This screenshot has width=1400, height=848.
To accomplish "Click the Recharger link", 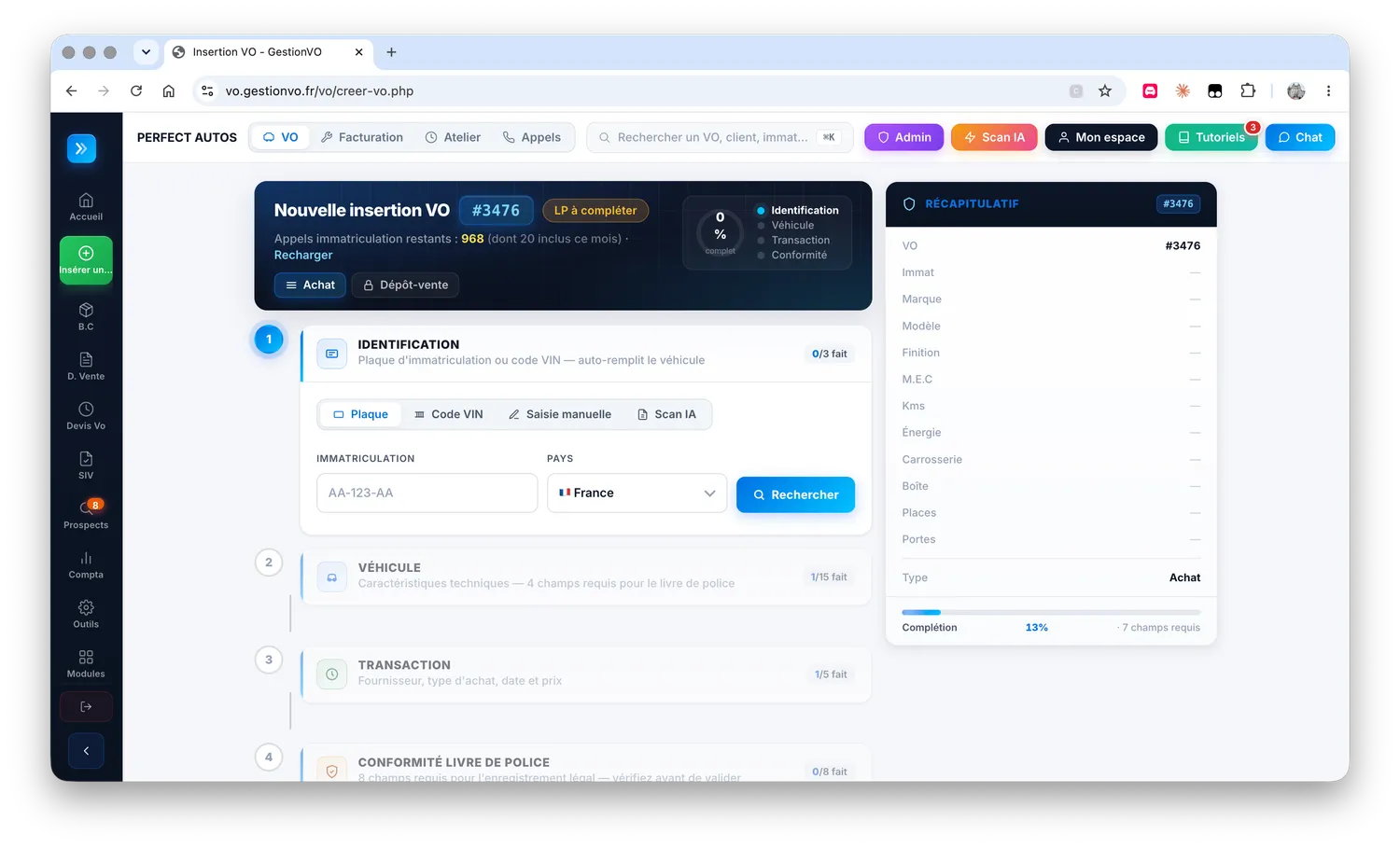I will (x=303, y=255).
